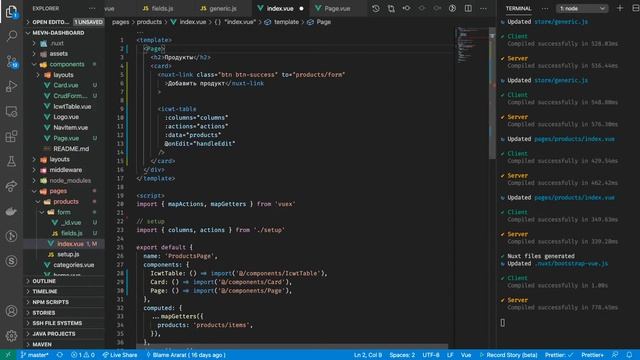Select the terminal instance dropdown '1: node'
This screenshot has height=360, width=640.
[x=582, y=8]
